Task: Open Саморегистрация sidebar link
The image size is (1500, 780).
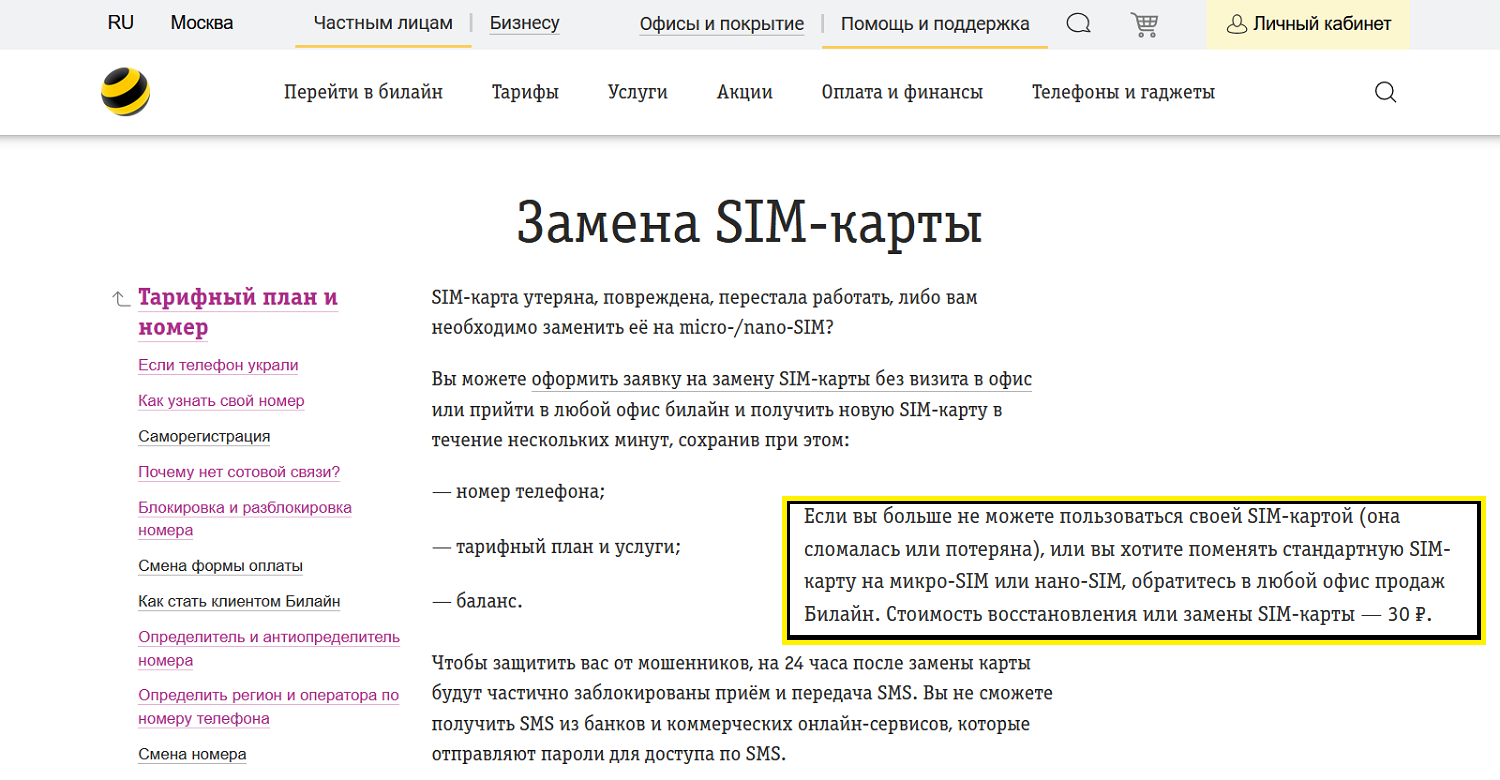Action: 204,436
